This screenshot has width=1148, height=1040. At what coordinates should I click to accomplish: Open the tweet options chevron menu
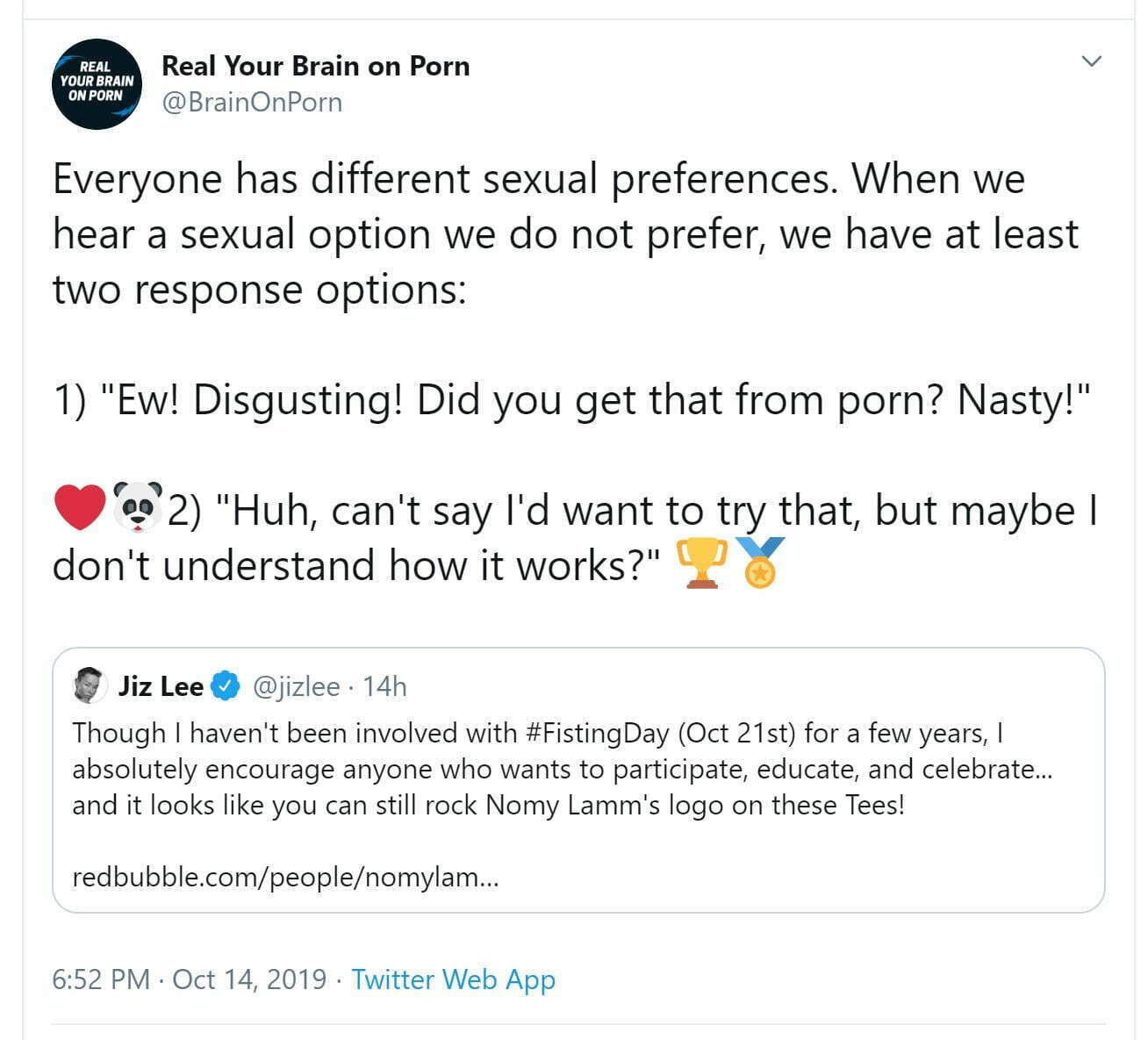click(1091, 61)
